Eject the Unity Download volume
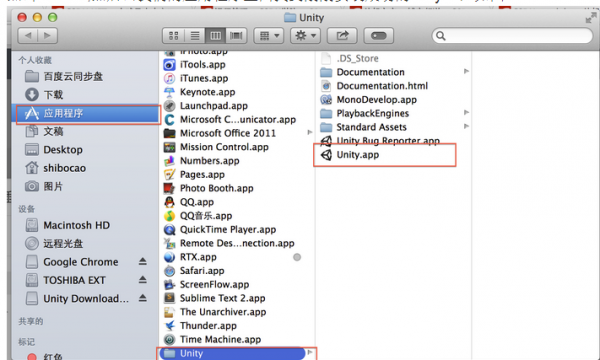Image resolution: width=600 pixels, height=360 pixels. pos(142,298)
